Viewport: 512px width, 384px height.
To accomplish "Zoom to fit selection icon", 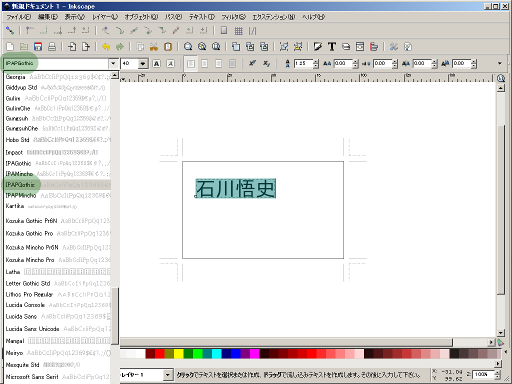I will (x=188, y=47).
